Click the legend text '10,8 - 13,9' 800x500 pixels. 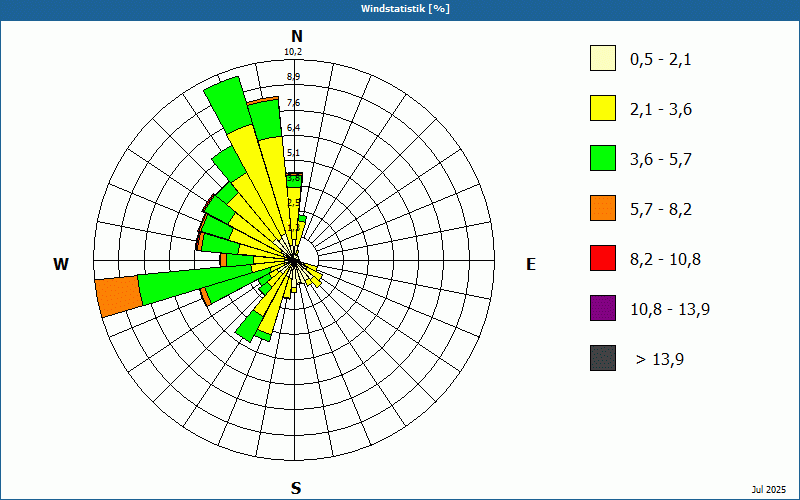670,310
